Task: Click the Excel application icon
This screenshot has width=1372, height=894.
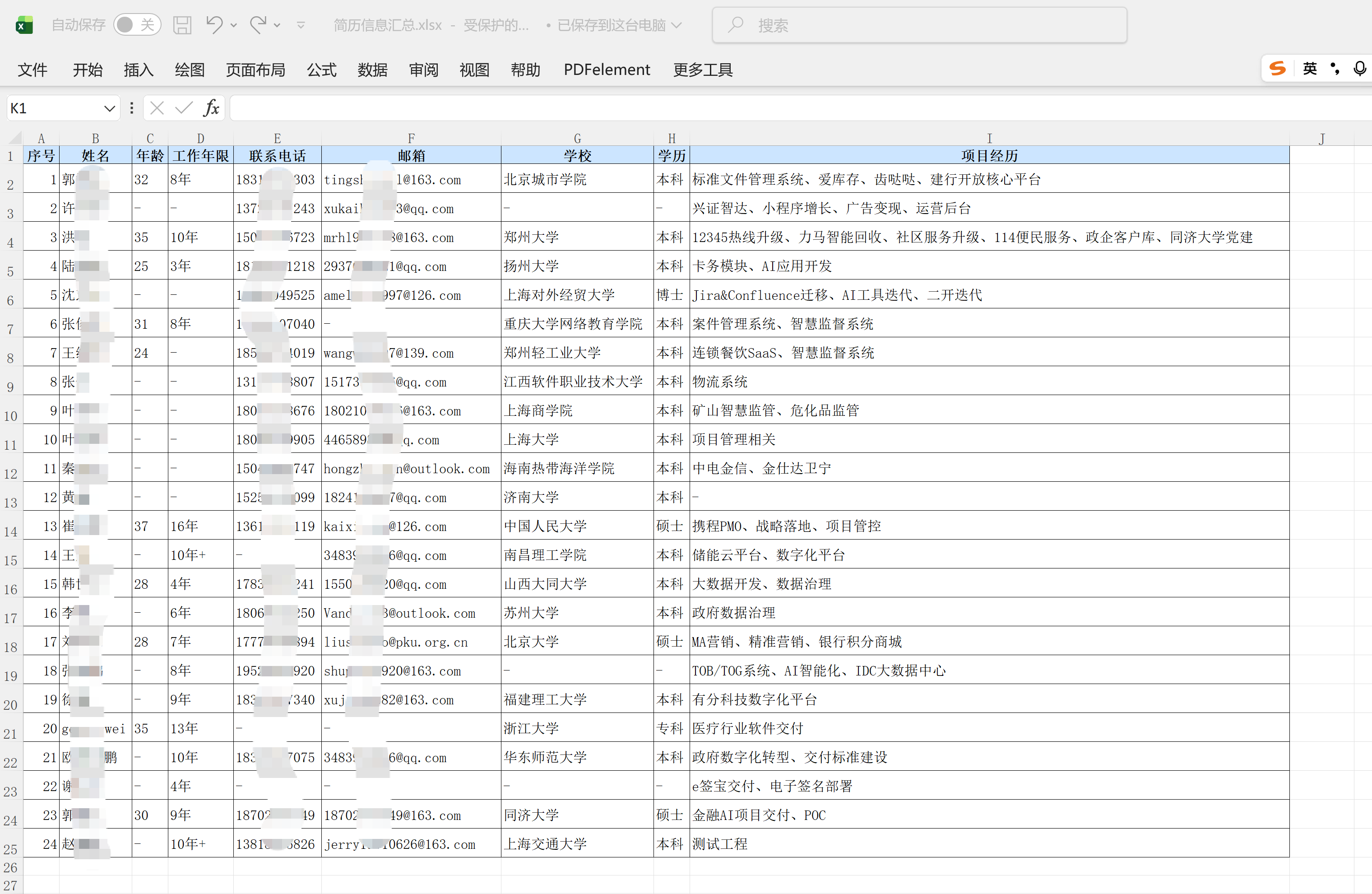Action: (x=23, y=25)
